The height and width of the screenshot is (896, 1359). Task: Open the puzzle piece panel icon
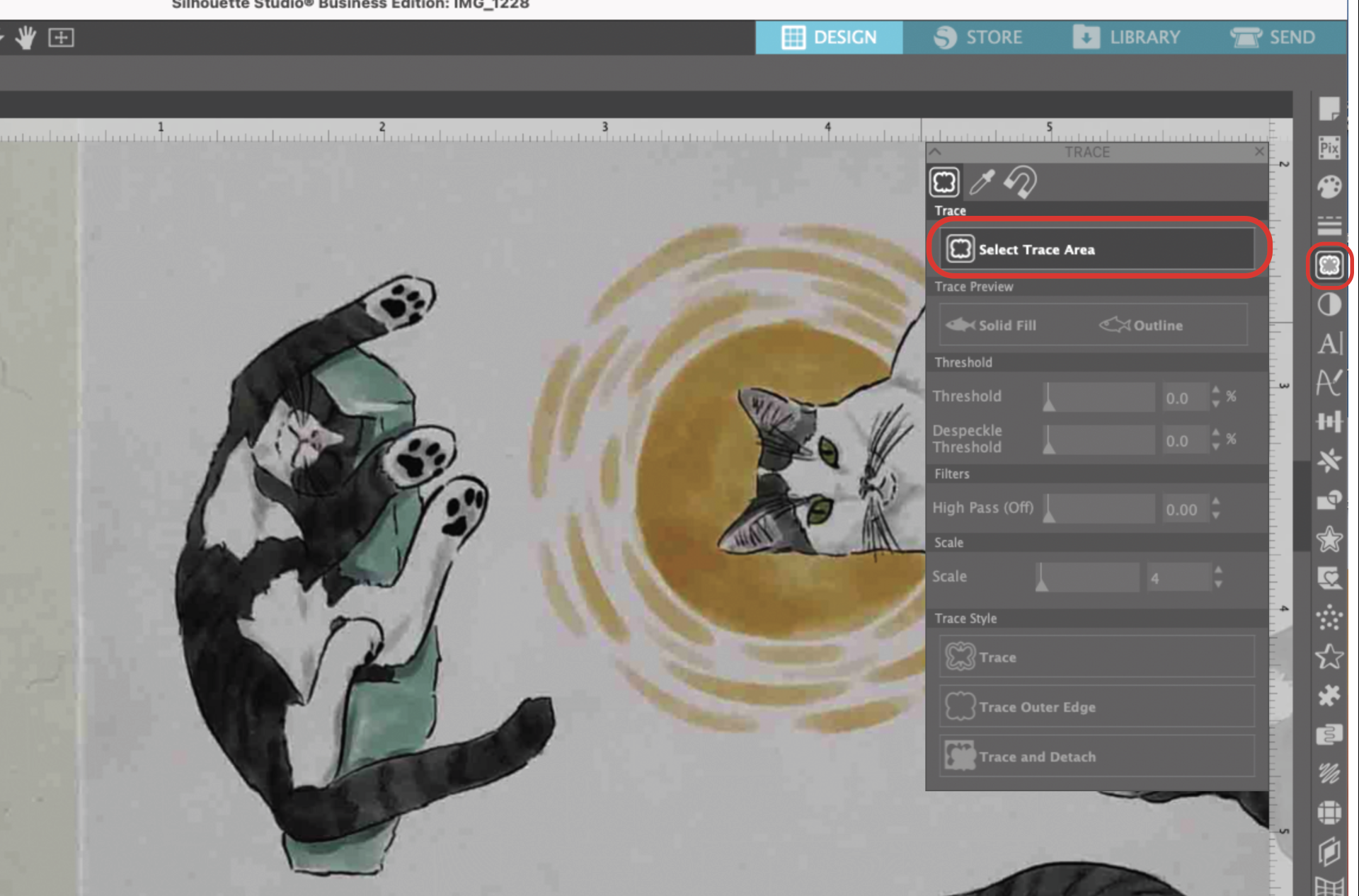click(1329, 696)
